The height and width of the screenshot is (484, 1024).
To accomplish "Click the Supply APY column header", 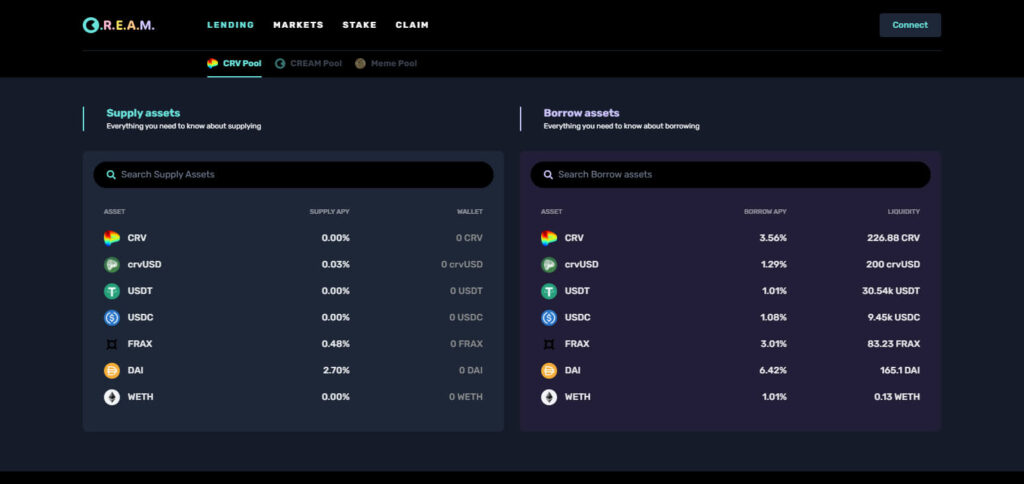I will point(330,212).
